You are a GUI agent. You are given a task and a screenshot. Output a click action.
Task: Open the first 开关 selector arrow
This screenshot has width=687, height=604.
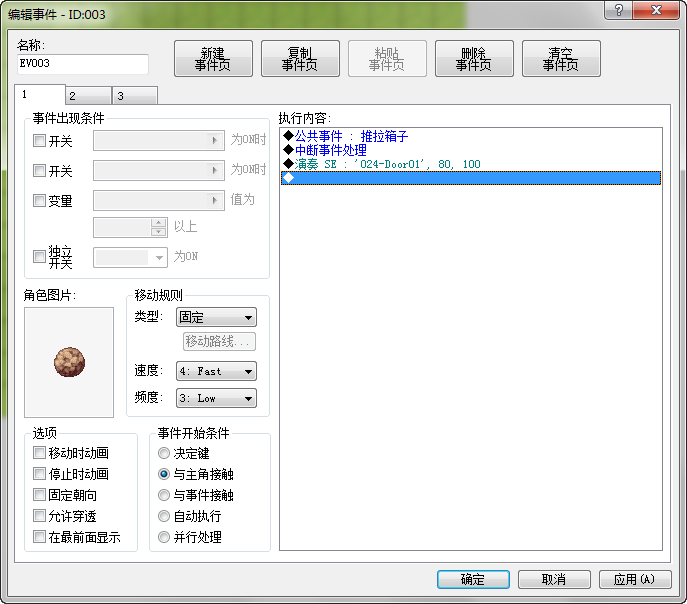pyautogui.click(x=214, y=140)
